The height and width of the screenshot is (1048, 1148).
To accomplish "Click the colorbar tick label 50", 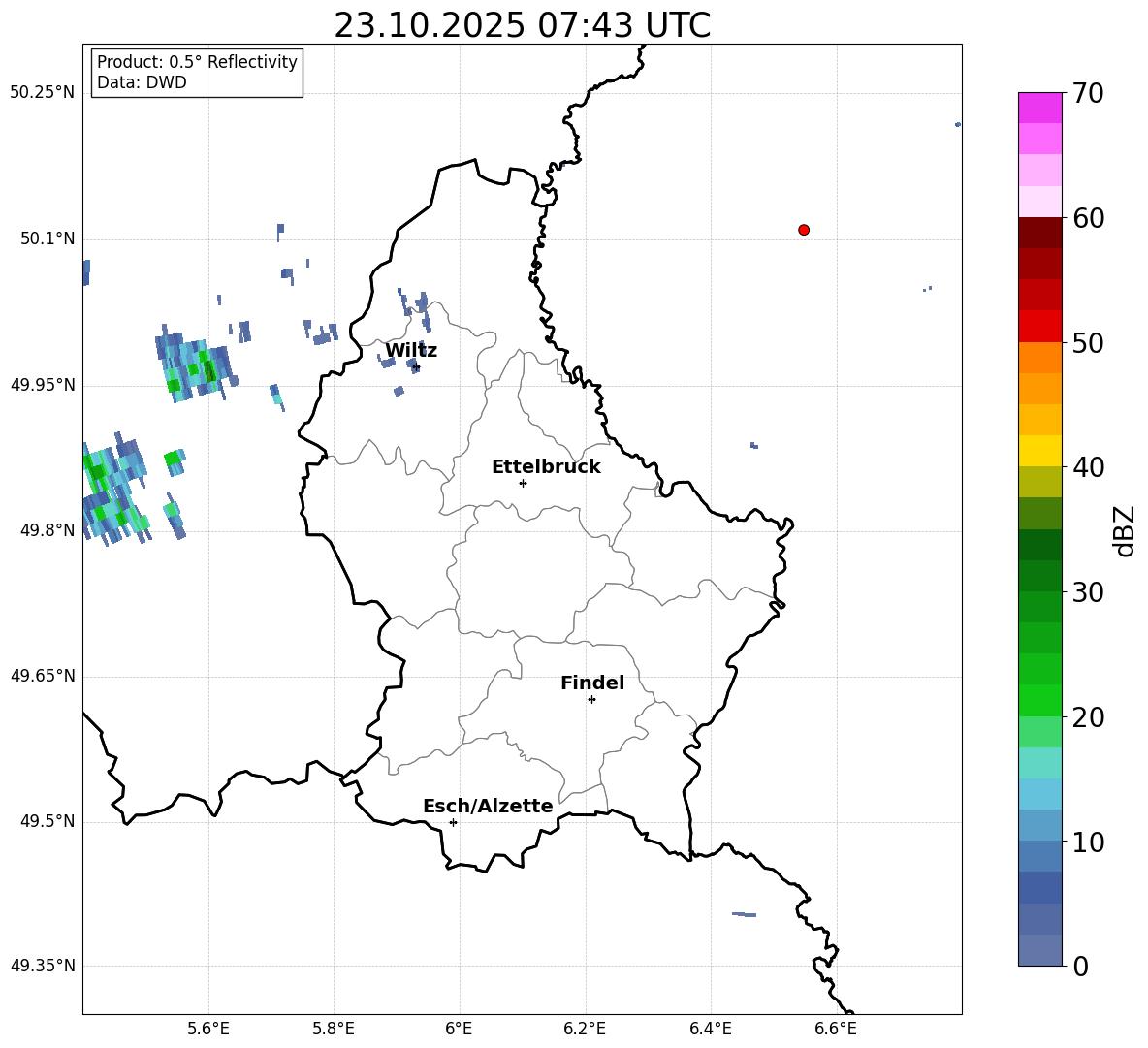I will tap(1088, 342).
